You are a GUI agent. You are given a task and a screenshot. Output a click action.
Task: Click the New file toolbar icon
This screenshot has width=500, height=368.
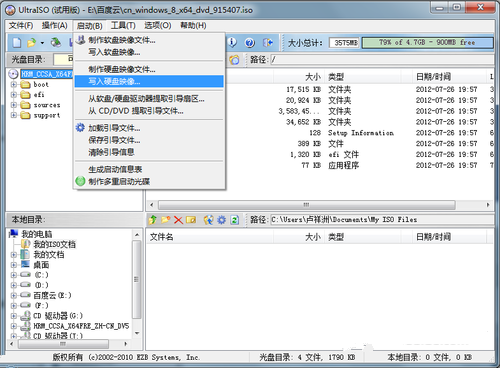[x=17, y=42]
